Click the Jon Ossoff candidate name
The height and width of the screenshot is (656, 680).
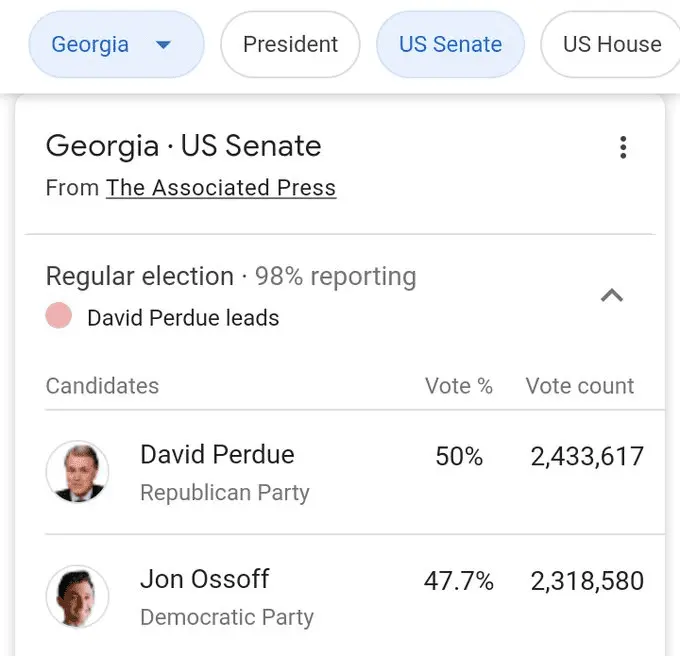tap(205, 579)
